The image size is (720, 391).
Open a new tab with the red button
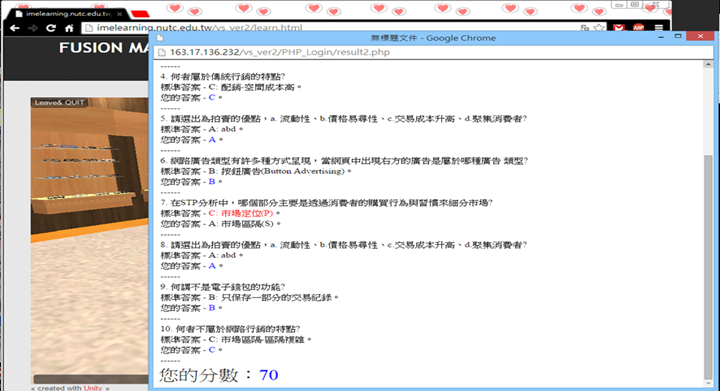click(140, 14)
